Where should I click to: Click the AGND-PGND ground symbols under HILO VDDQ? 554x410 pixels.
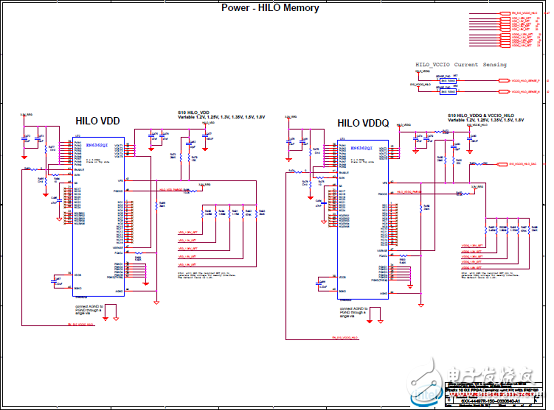[375, 315]
